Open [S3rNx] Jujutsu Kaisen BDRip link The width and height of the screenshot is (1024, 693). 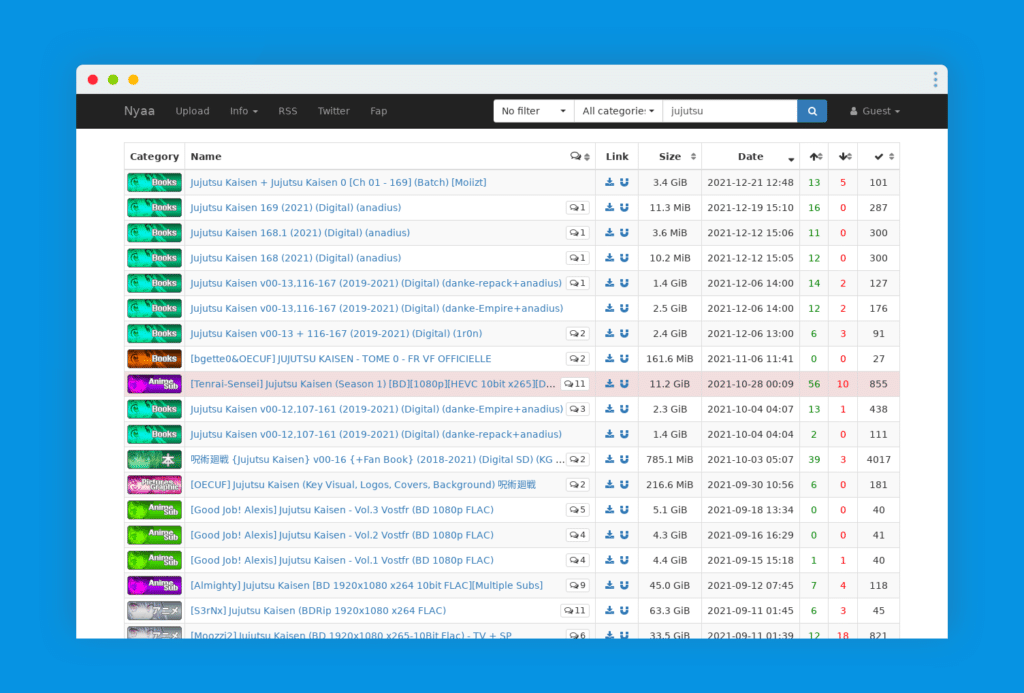coord(318,611)
